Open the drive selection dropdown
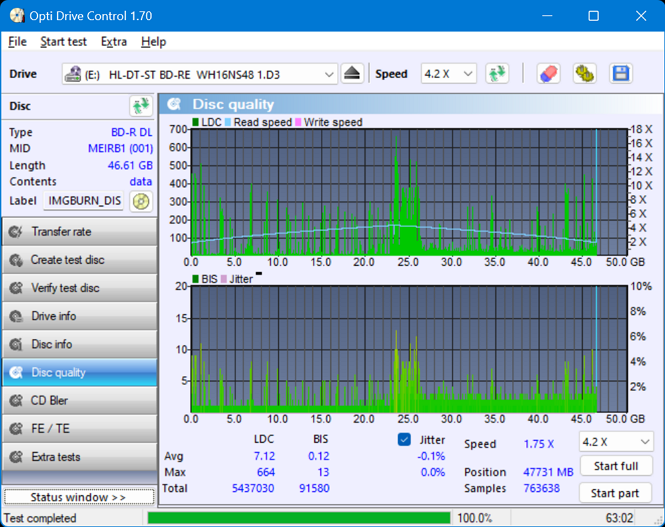Screen dimensions: 665x527 pyautogui.click(x=200, y=74)
